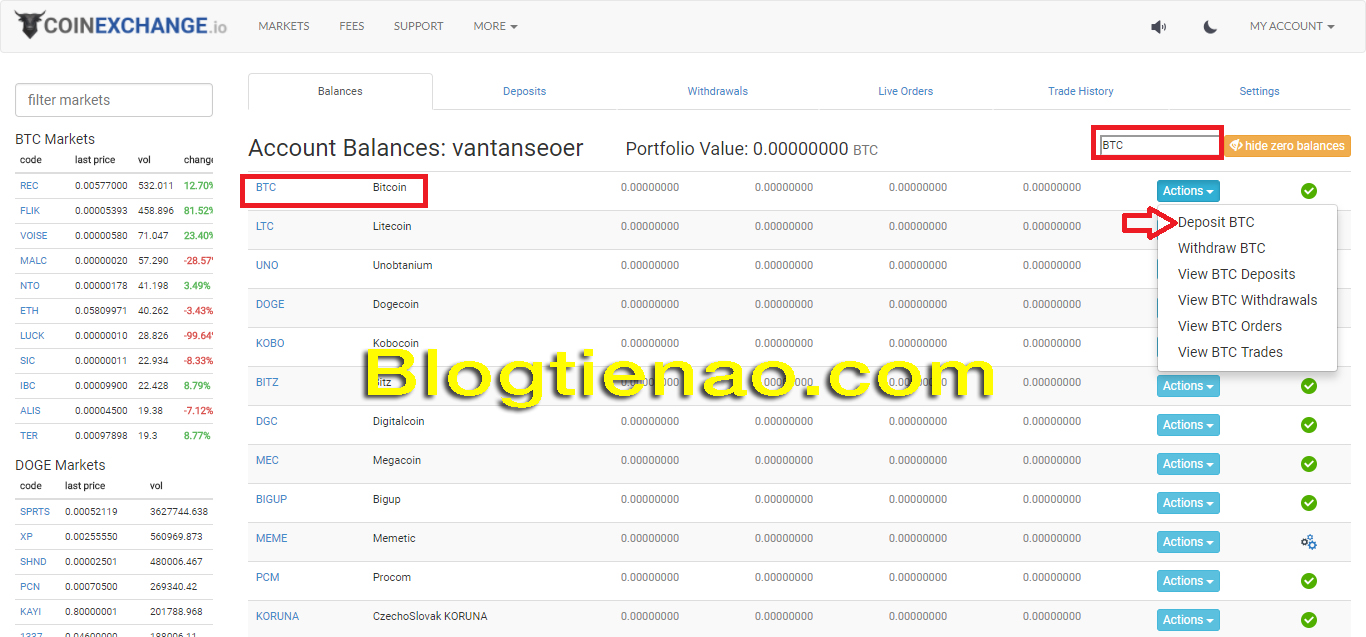Toggle night mode with the moon icon

1210,27
